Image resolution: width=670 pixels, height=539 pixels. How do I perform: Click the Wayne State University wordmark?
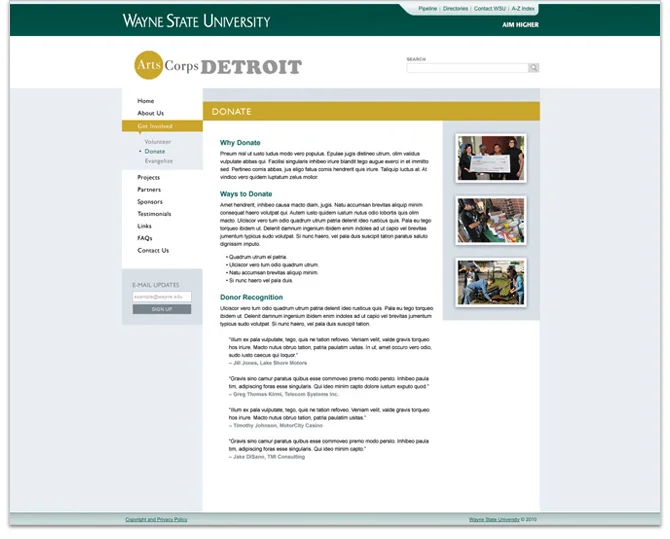point(197,21)
